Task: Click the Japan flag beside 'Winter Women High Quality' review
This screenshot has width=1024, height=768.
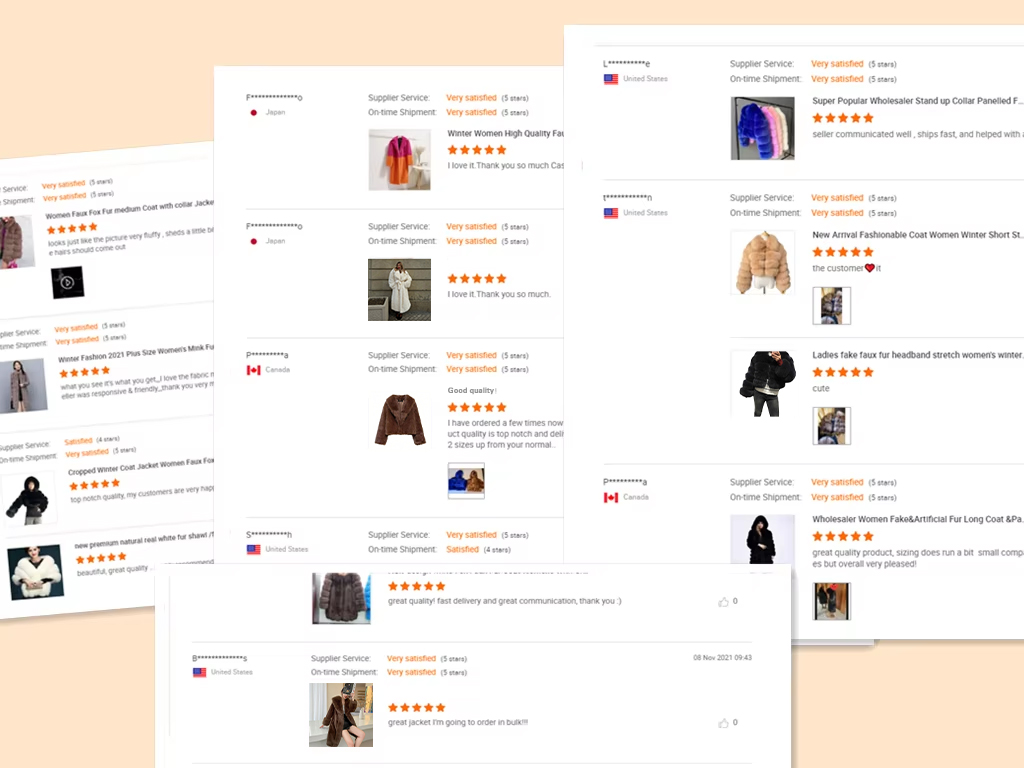Action: (x=253, y=112)
